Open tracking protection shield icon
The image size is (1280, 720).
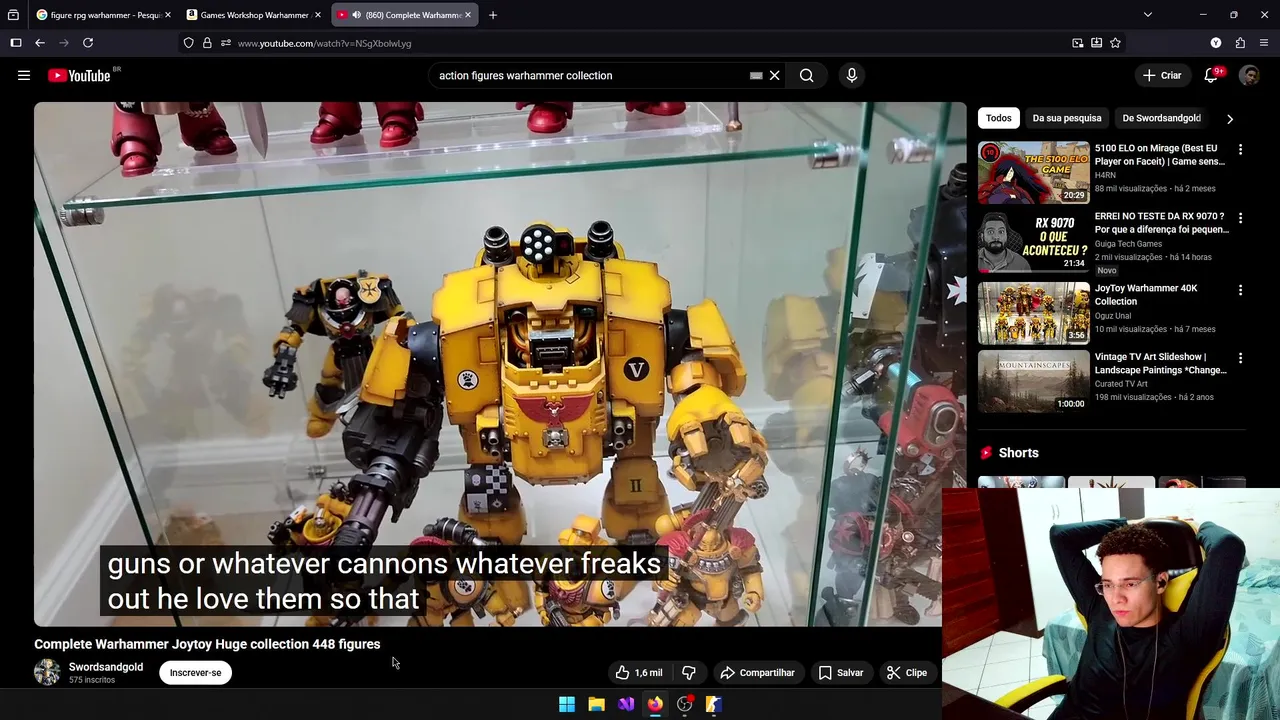coord(189,43)
